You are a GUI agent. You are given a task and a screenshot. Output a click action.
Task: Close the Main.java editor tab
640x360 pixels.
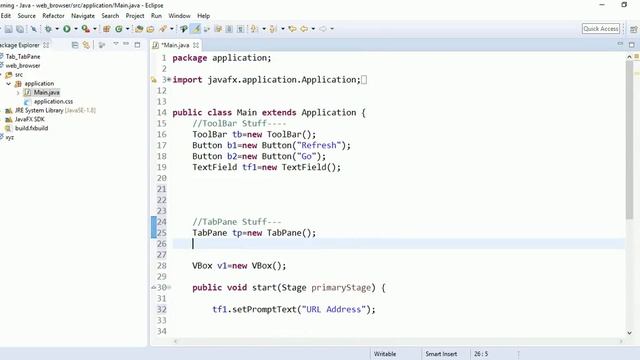click(196, 45)
